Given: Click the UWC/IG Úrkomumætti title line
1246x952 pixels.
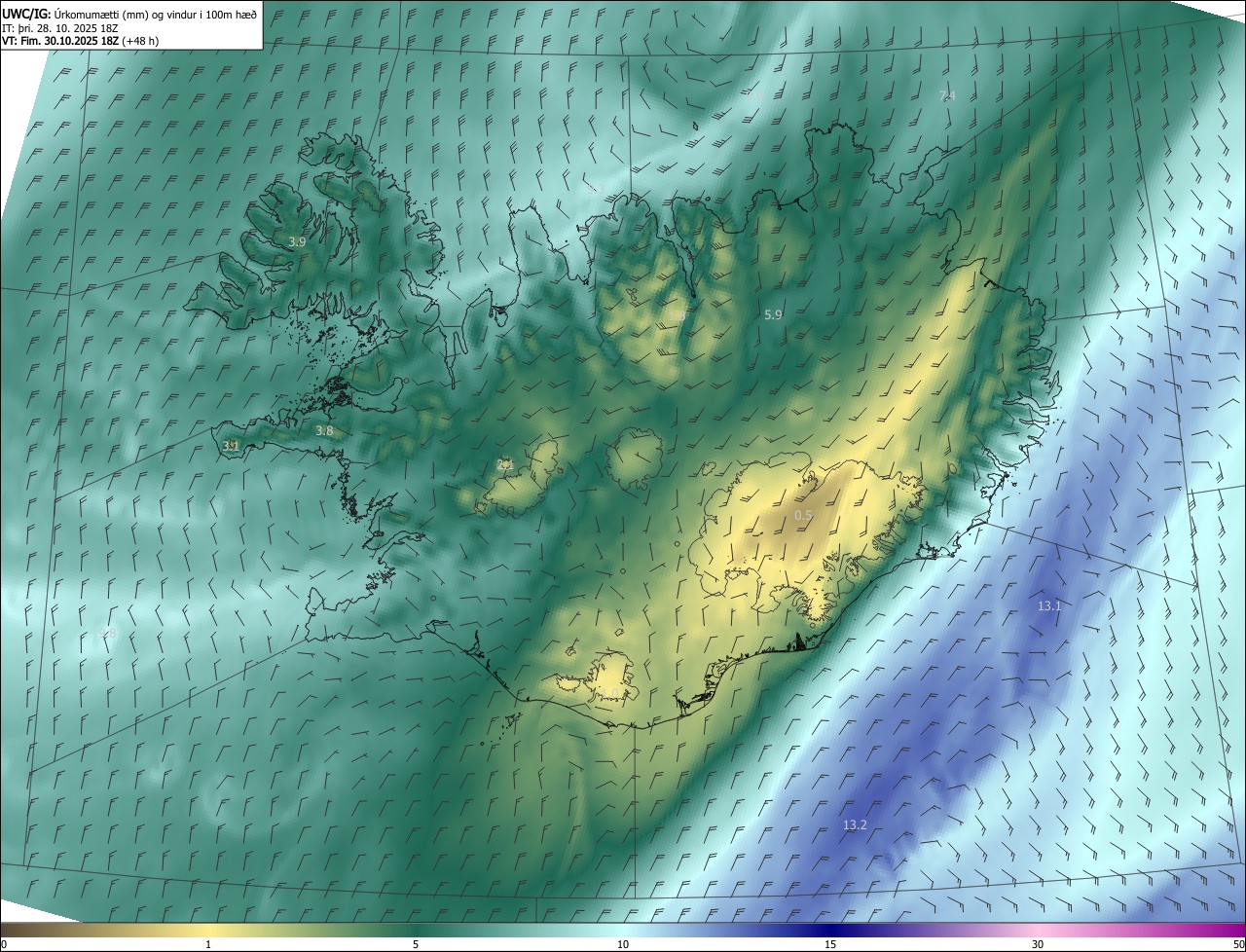Looking at the screenshot, I should (129, 13).
